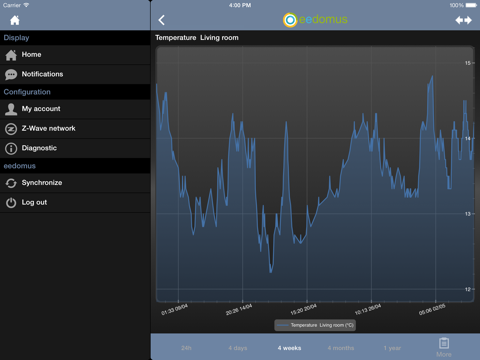This screenshot has height=360, width=480.
Task: Click the 15 y-axis label
Action: (x=468, y=63)
